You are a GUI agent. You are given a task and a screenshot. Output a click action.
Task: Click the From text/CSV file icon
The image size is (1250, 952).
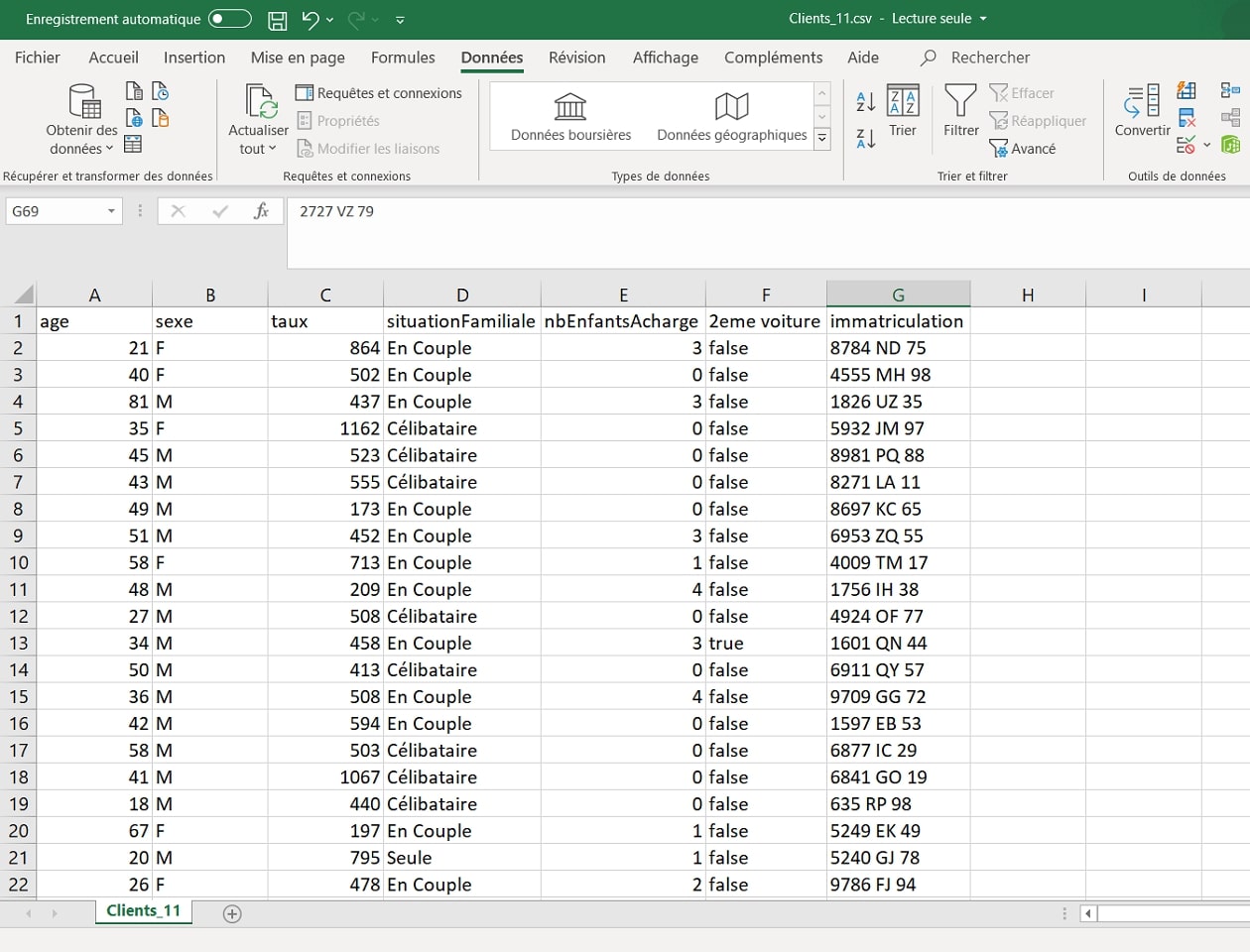(x=134, y=91)
